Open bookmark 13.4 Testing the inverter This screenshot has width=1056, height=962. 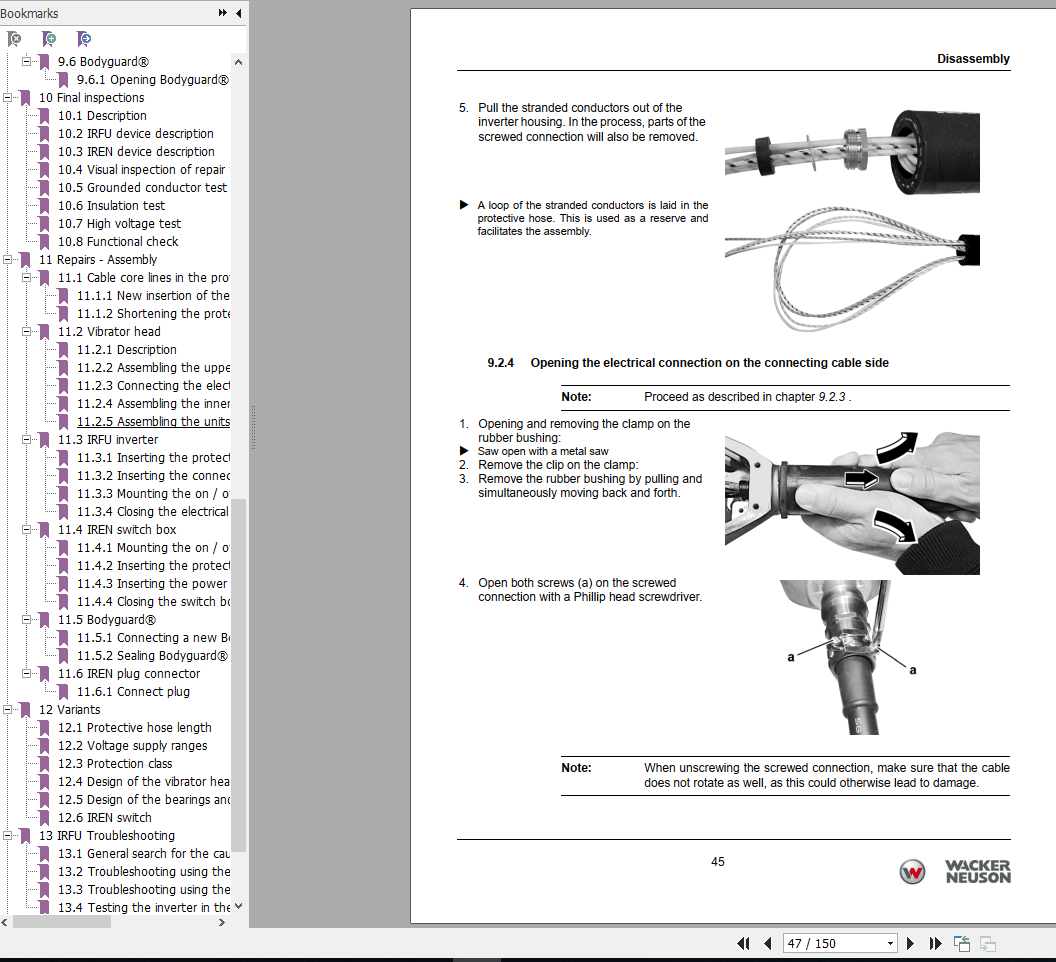click(x=143, y=907)
